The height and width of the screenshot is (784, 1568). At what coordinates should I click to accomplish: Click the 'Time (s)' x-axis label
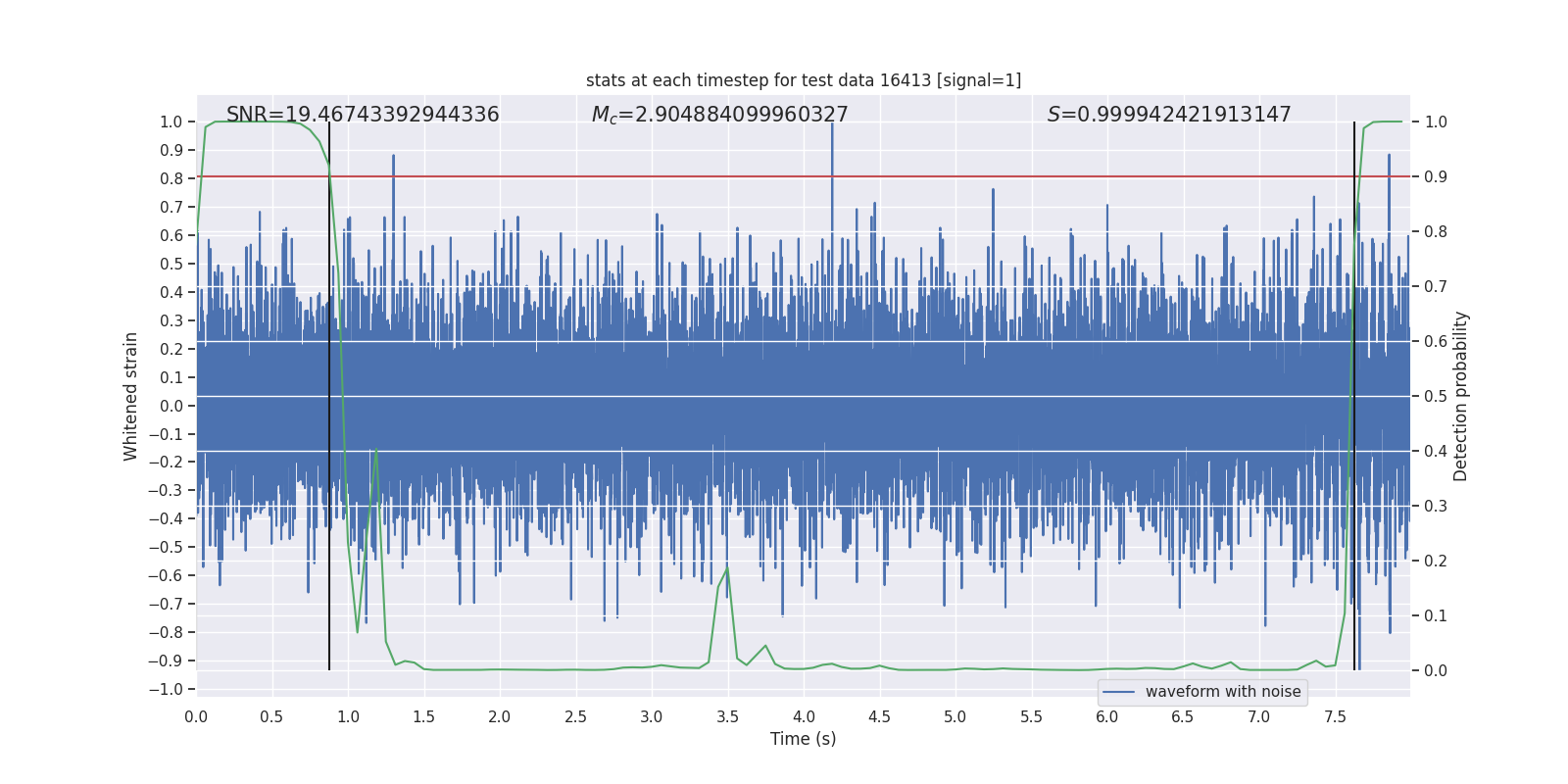[x=803, y=739]
